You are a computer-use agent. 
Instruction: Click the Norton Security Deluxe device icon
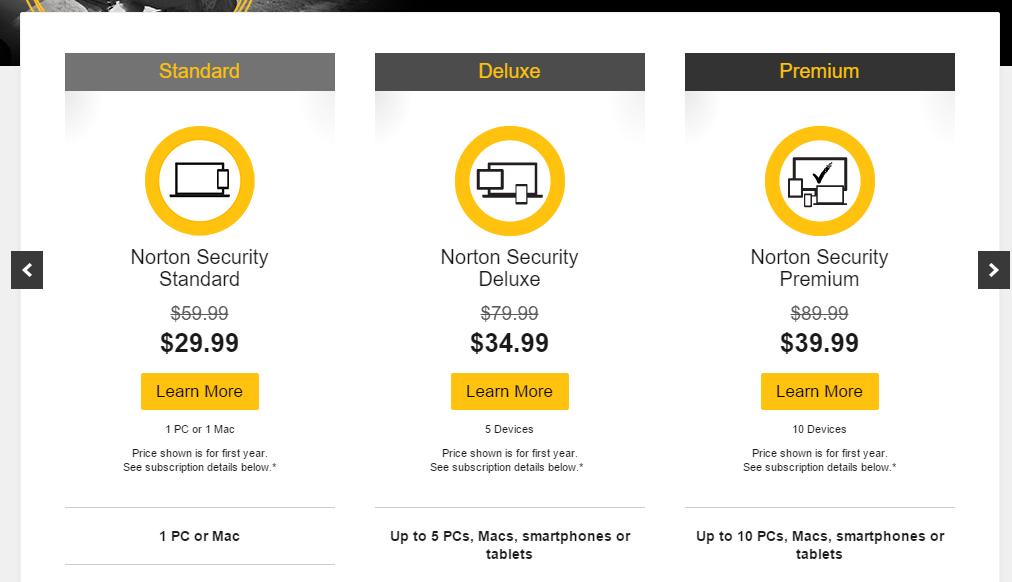510,181
